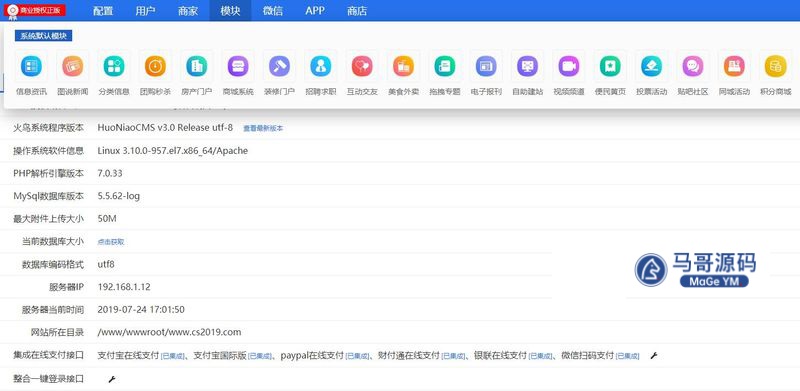Click 已集成 link after 财付通在线支付
Screen dimensions: 800x391
point(453,356)
